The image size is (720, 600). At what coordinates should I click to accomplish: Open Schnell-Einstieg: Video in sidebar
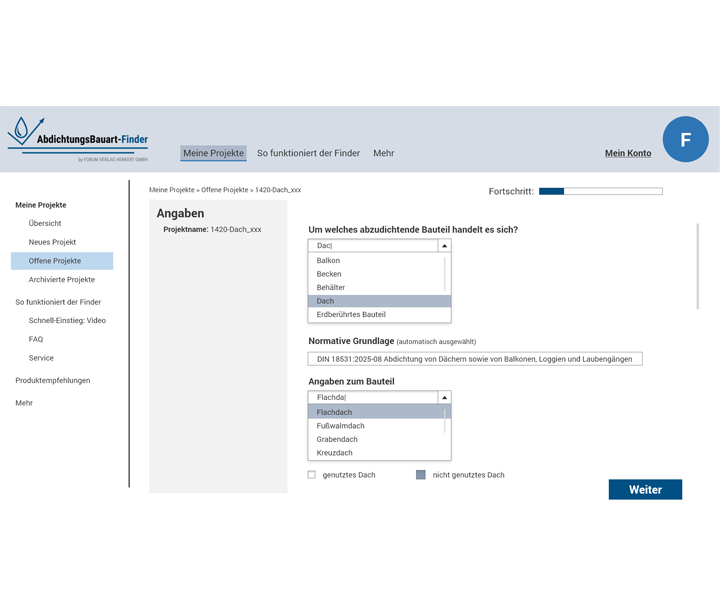(x=67, y=321)
